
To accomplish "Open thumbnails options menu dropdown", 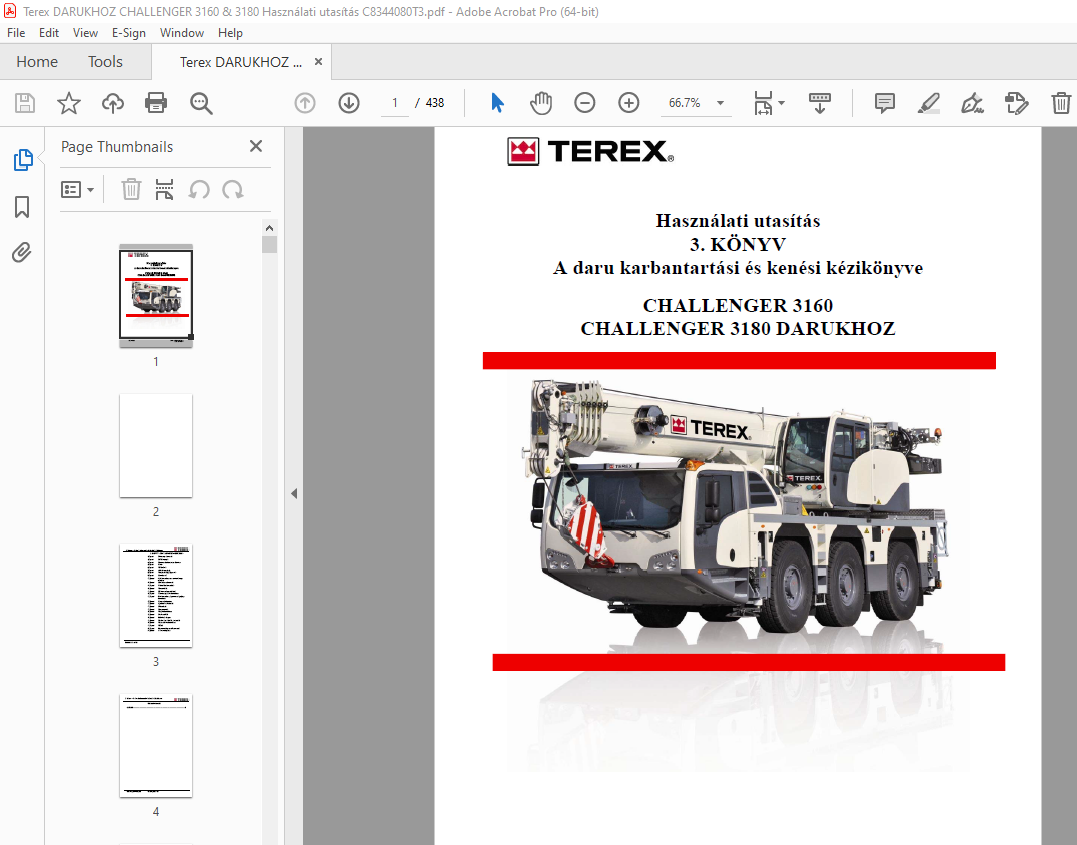I will [x=77, y=190].
